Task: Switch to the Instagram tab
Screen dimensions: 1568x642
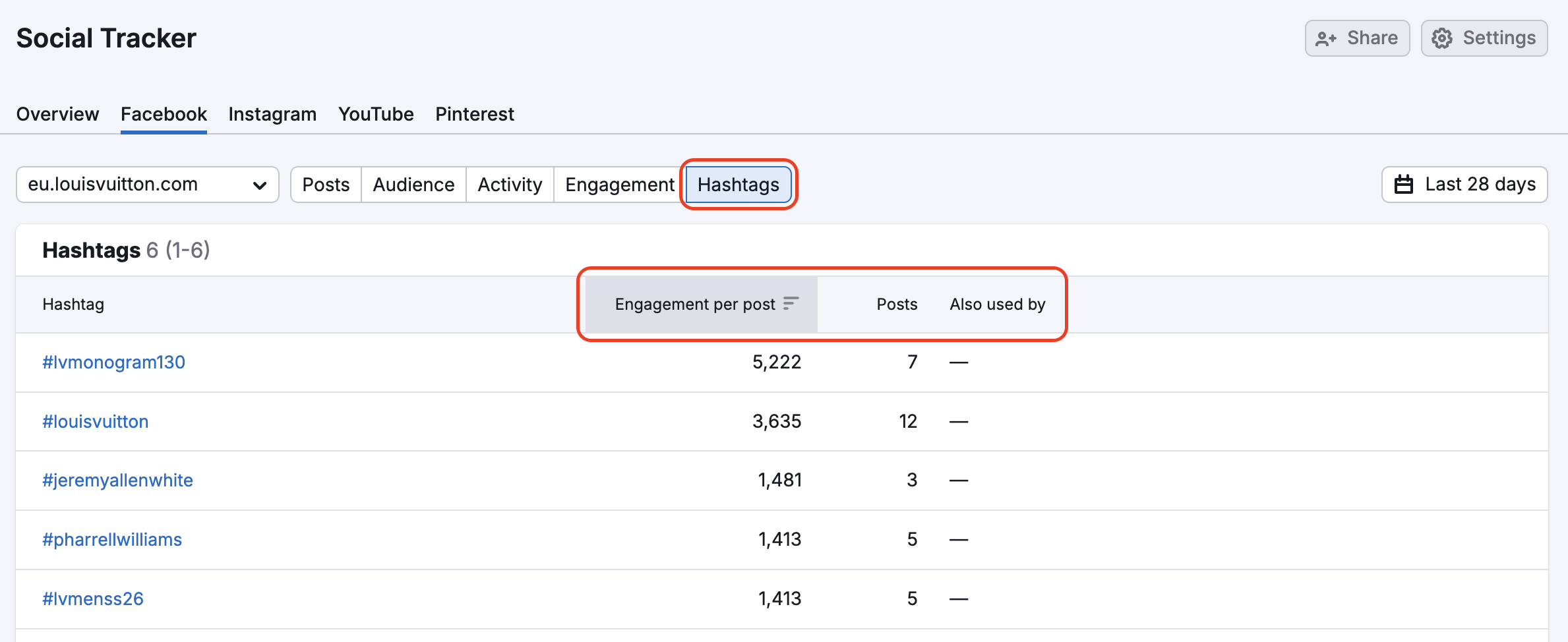Action: tap(272, 113)
